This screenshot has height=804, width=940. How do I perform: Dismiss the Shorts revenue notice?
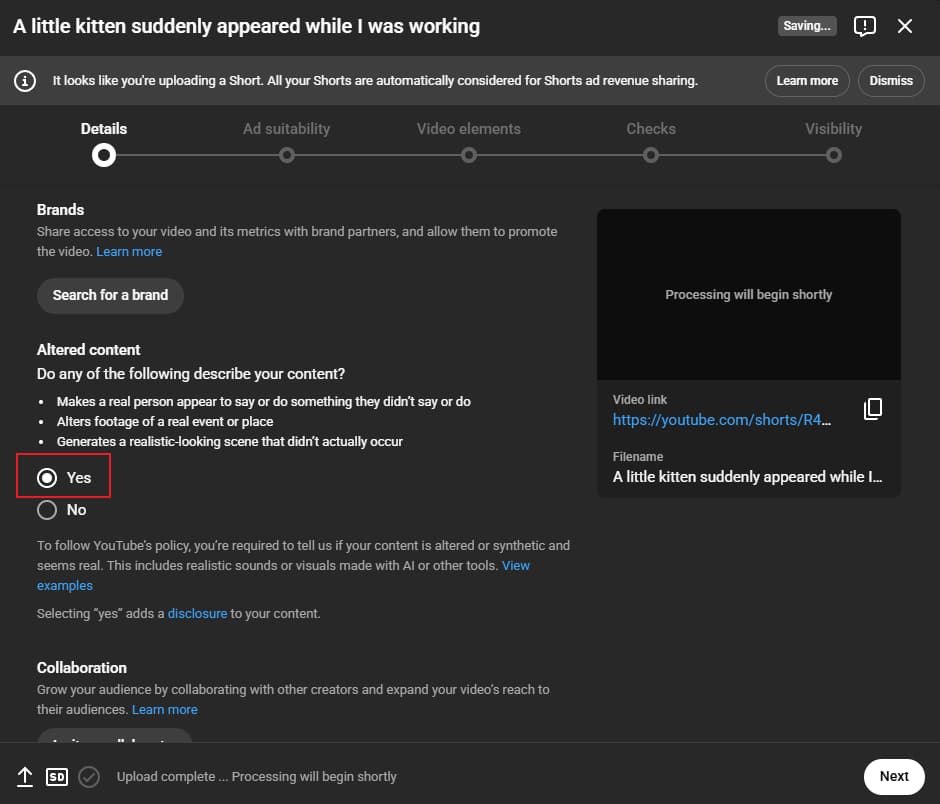point(891,81)
